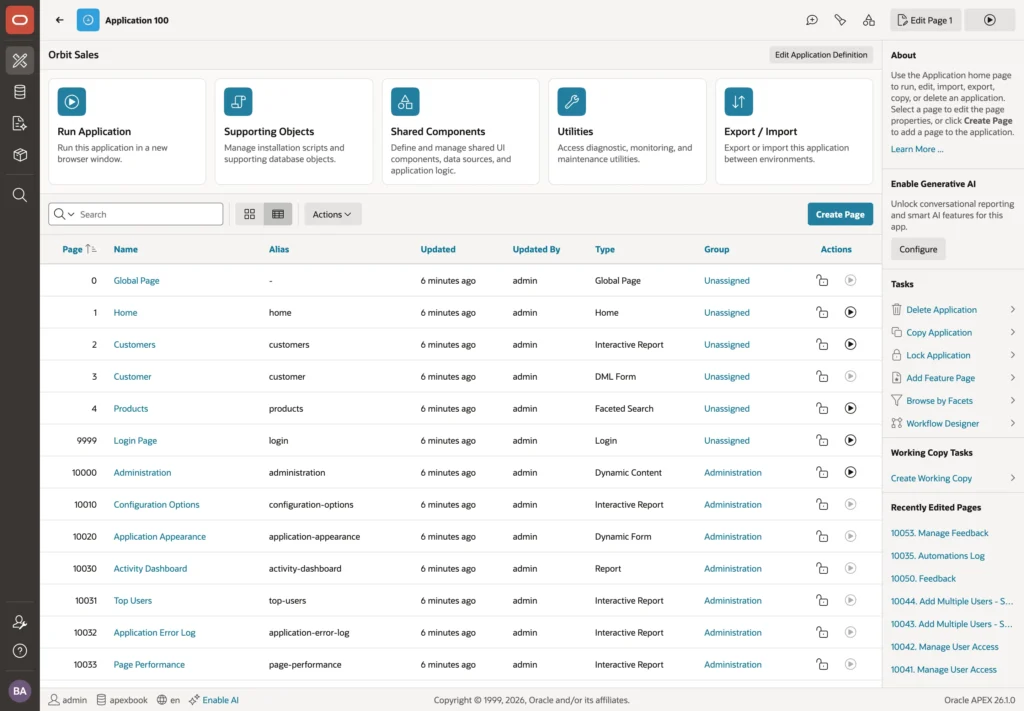
Task: Switch to report table view
Action: pyautogui.click(x=278, y=214)
